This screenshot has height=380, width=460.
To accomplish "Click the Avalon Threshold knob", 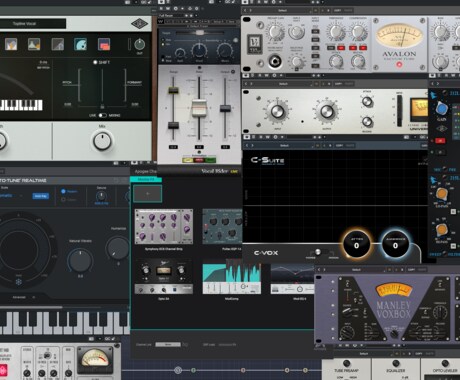I will pos(336,32).
